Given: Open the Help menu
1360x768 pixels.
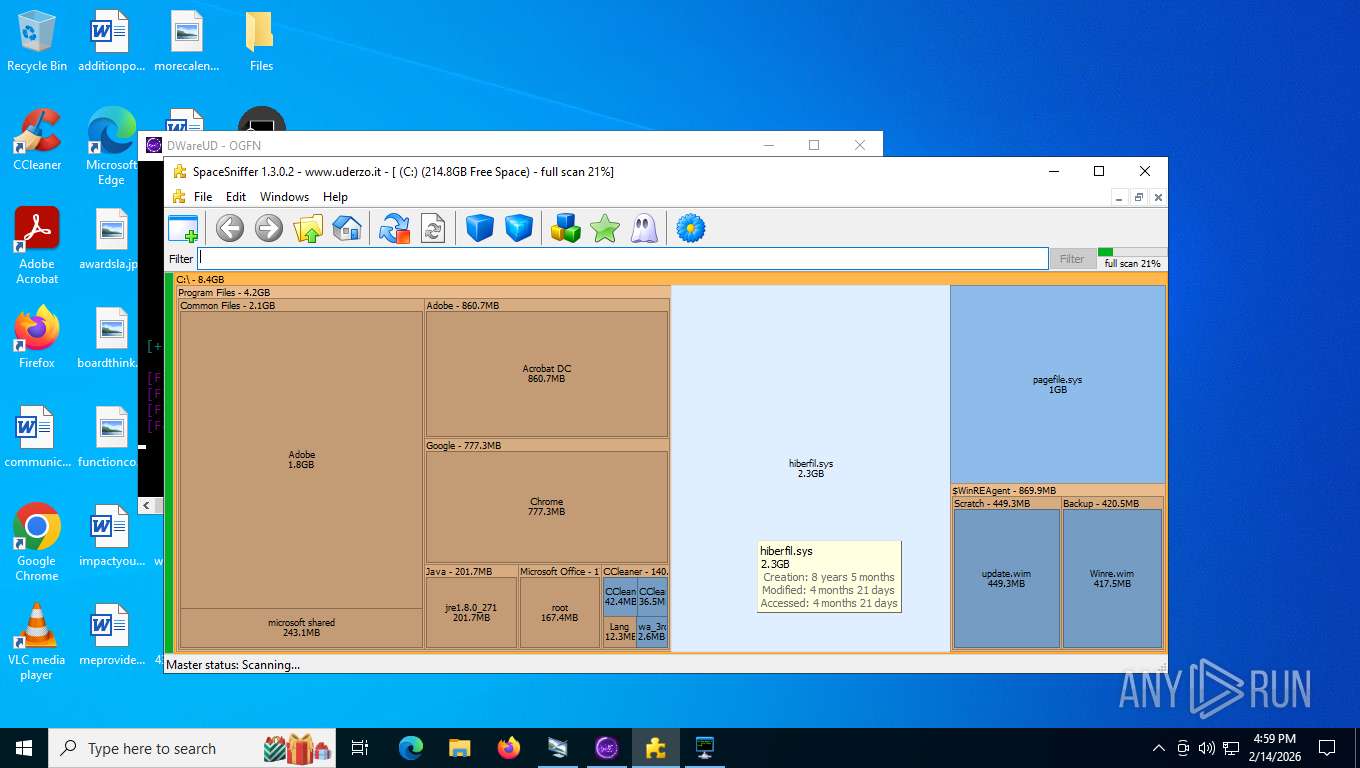Looking at the screenshot, I should pyautogui.click(x=335, y=197).
